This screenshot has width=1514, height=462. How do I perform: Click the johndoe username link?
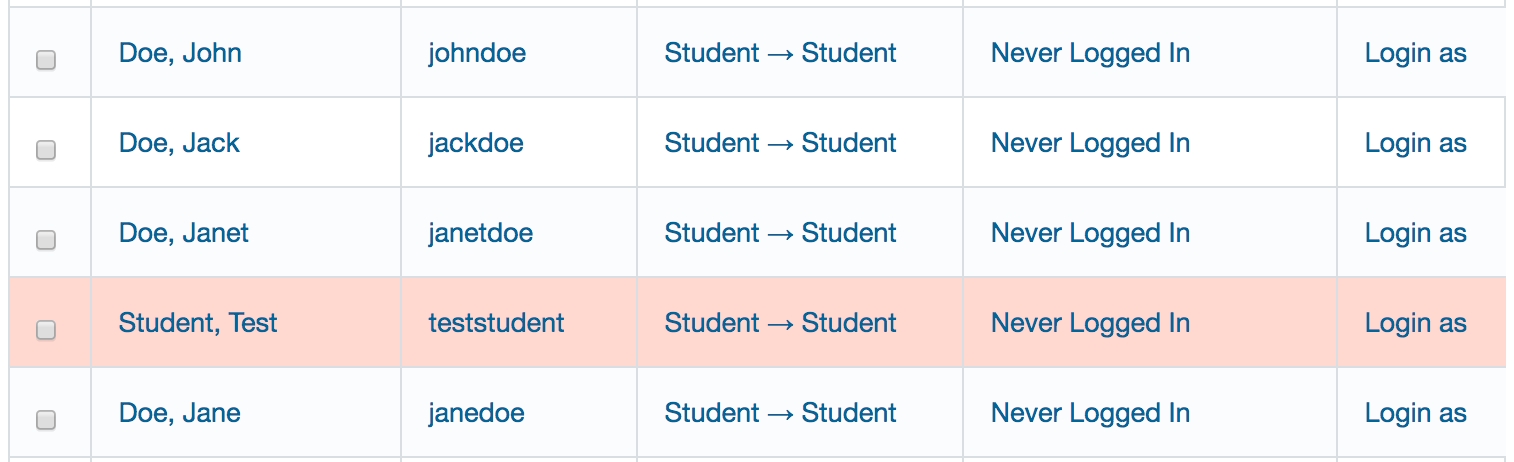(477, 53)
